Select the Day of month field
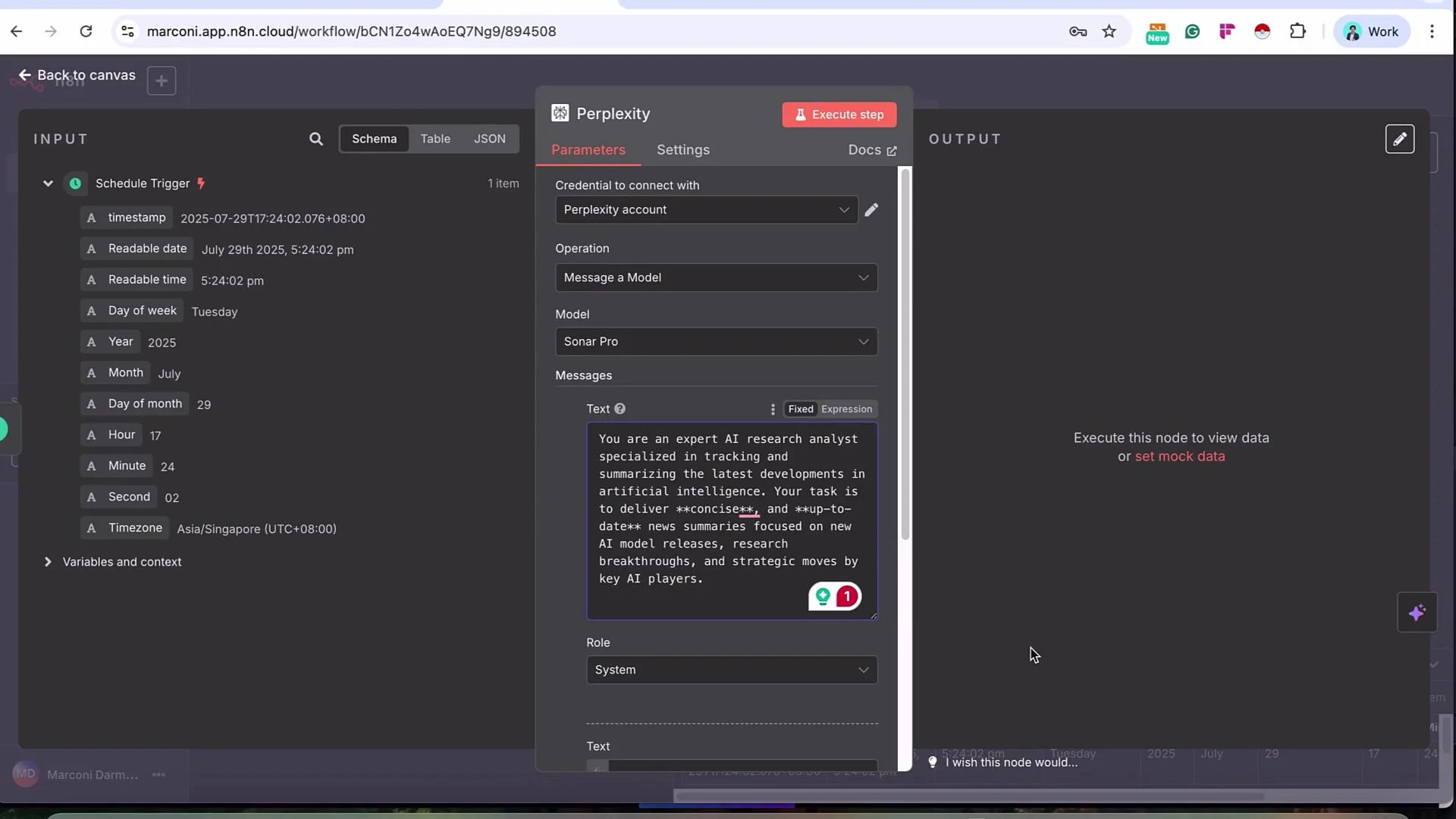The height and width of the screenshot is (819, 1456). pos(135,404)
